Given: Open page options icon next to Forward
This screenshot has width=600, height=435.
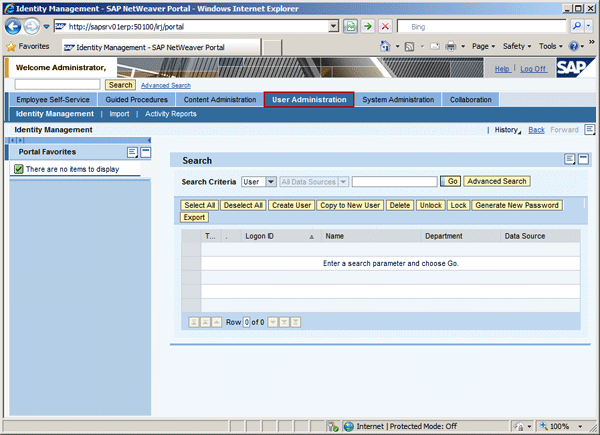Looking at the screenshot, I should (589, 130).
